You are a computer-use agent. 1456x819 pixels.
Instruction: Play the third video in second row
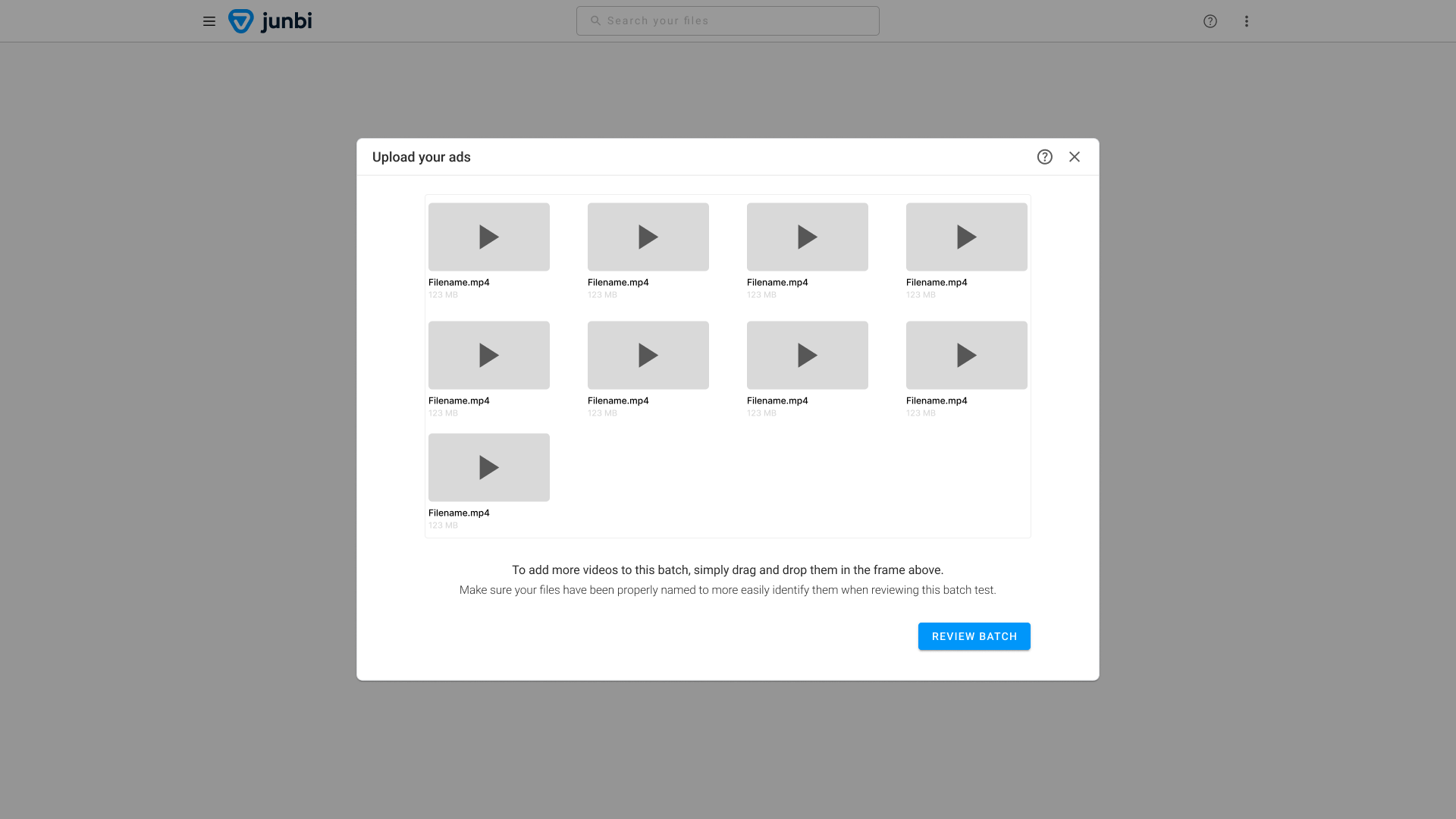tap(808, 356)
